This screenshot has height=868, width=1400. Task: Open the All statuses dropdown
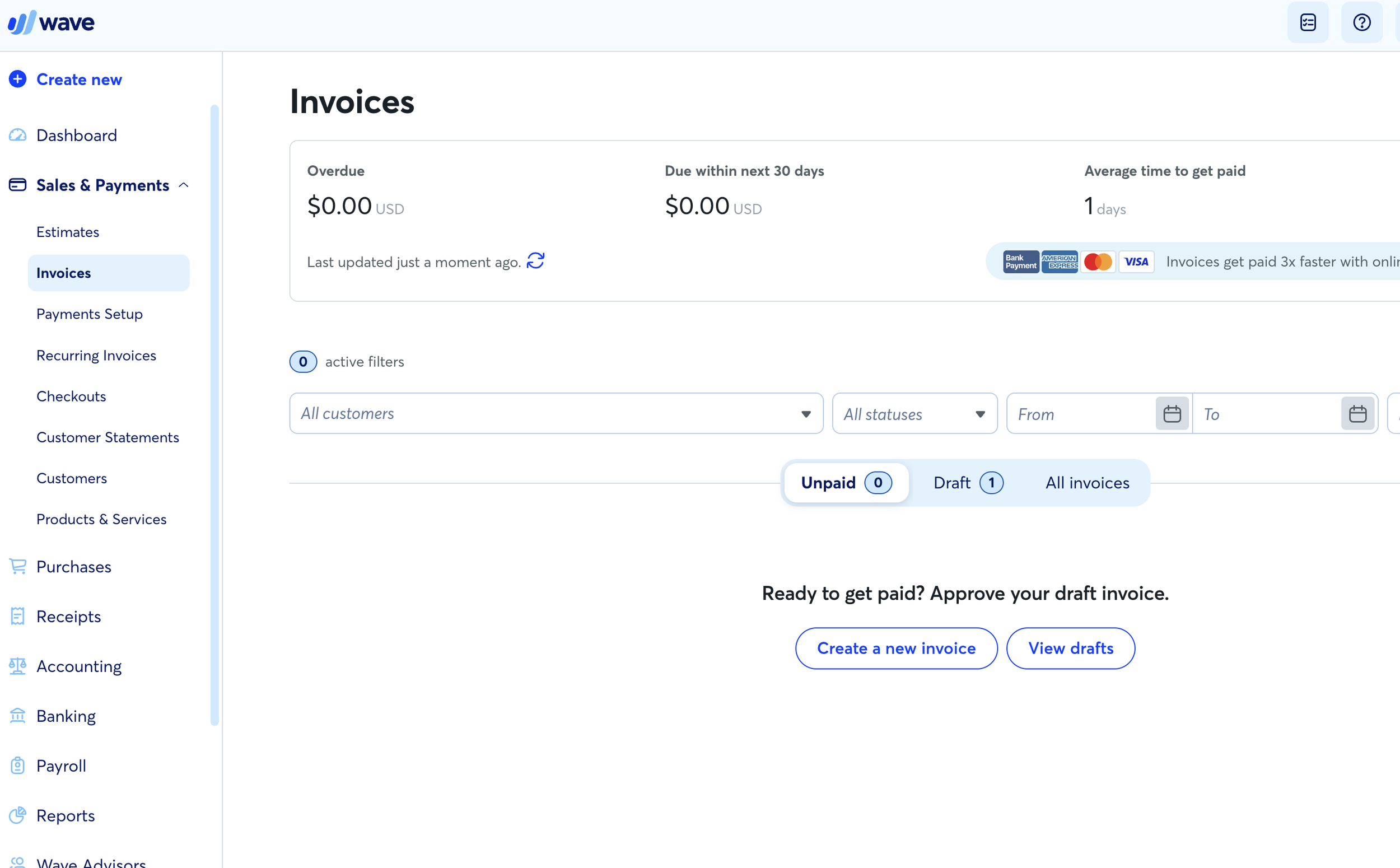(x=914, y=413)
